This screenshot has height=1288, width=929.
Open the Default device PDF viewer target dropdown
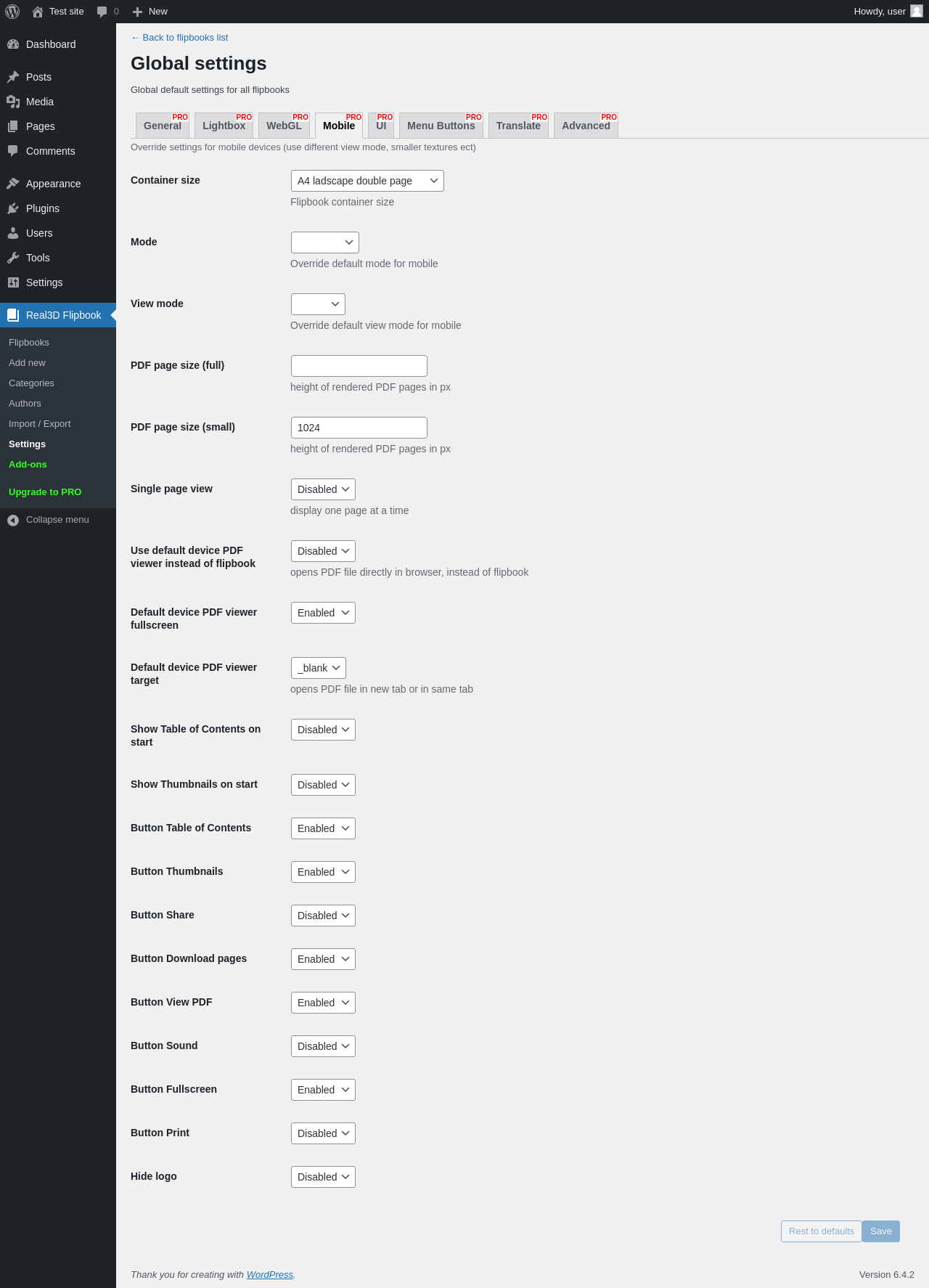coord(319,668)
